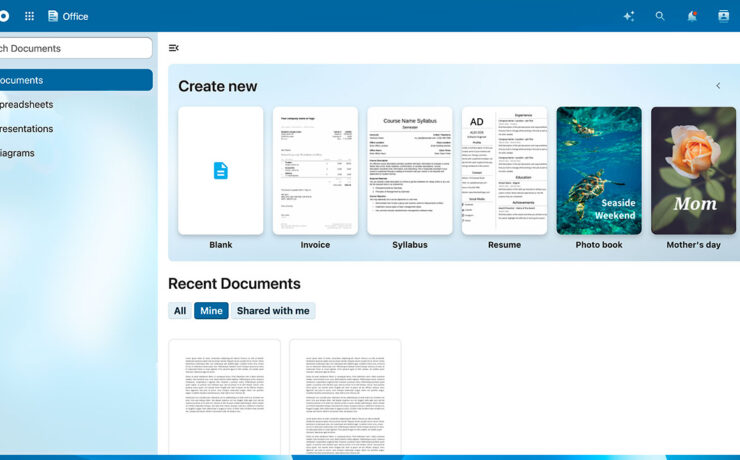Viewport: 740px width, 460px height.
Task: Choose the Invoice template
Action: click(x=315, y=170)
